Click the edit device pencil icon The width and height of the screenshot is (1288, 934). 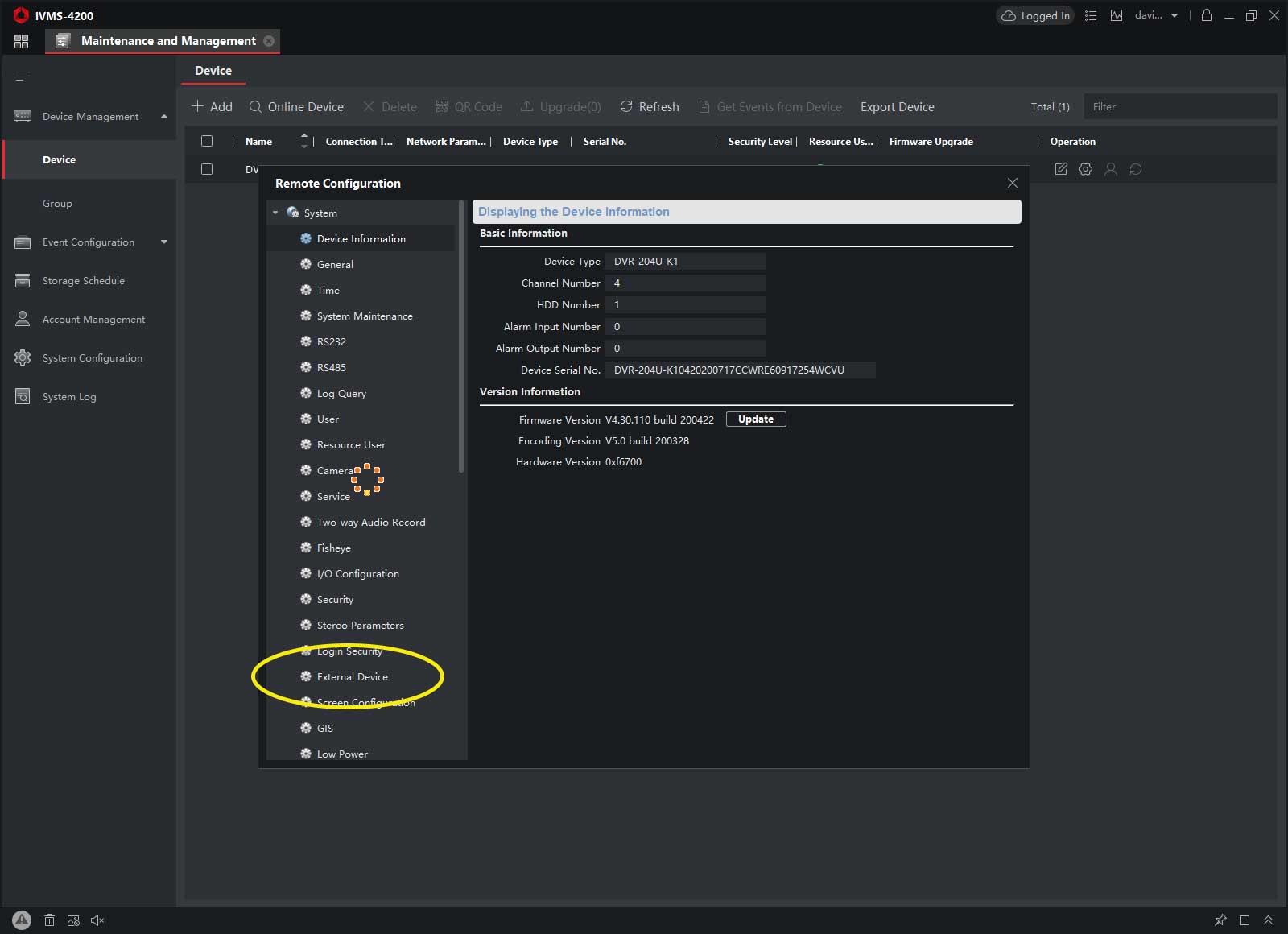tap(1061, 169)
